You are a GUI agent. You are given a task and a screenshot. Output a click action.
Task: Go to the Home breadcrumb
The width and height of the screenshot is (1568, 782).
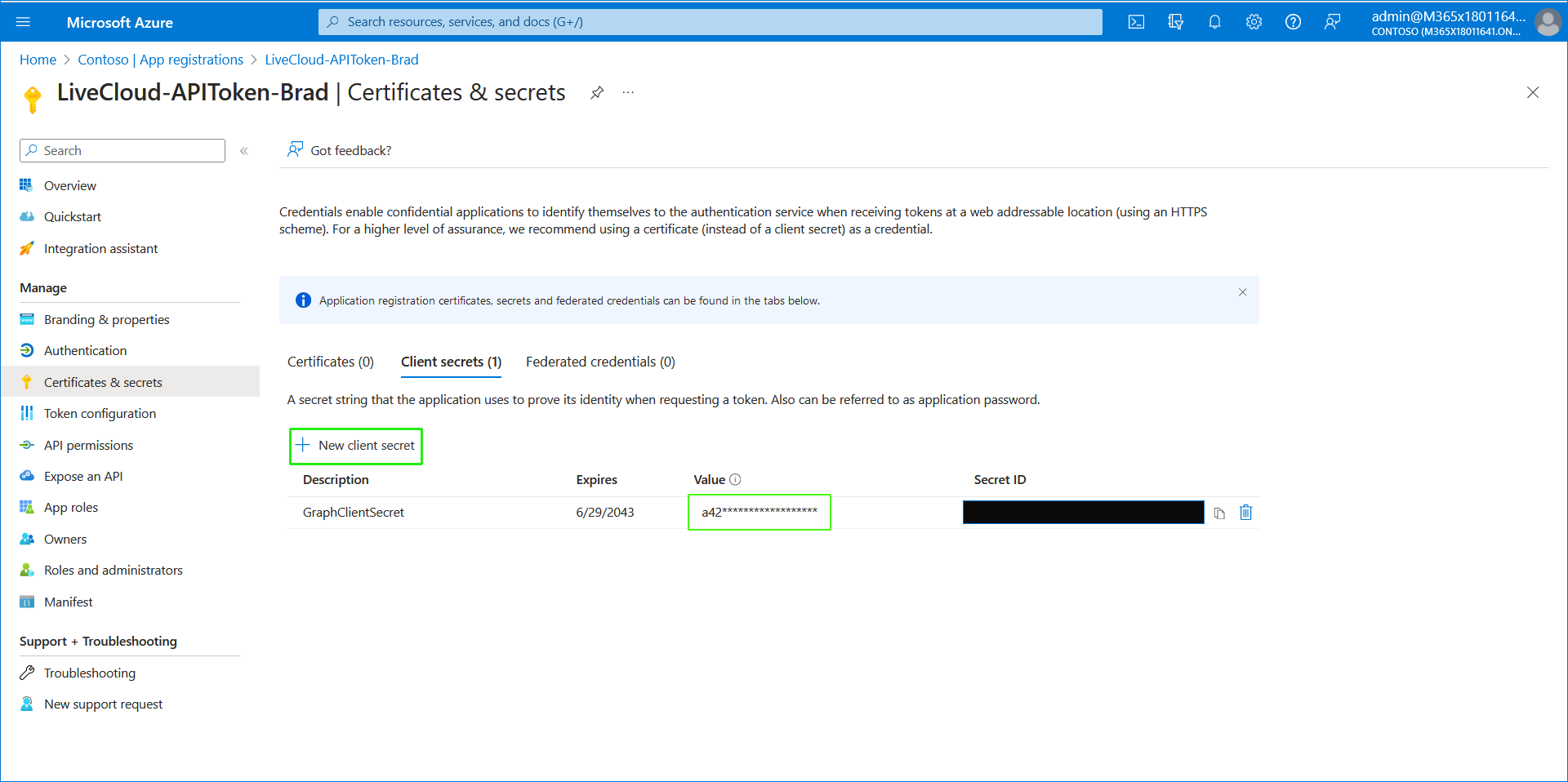click(38, 60)
